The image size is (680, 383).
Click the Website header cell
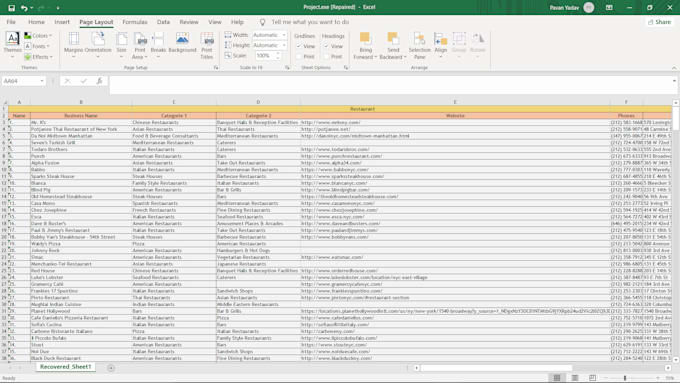pos(455,115)
